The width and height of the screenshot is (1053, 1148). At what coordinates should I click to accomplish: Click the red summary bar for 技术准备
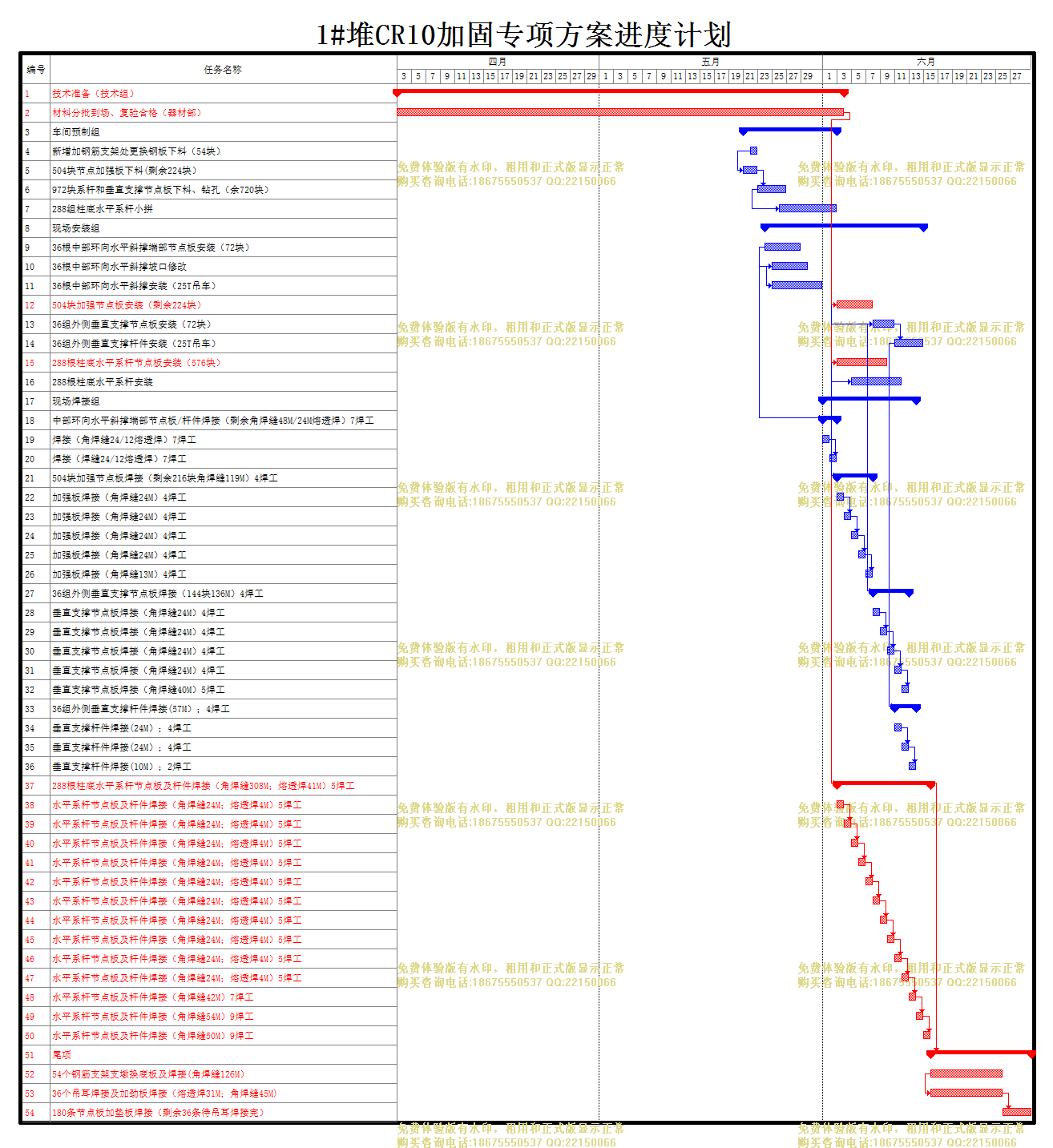point(621,92)
